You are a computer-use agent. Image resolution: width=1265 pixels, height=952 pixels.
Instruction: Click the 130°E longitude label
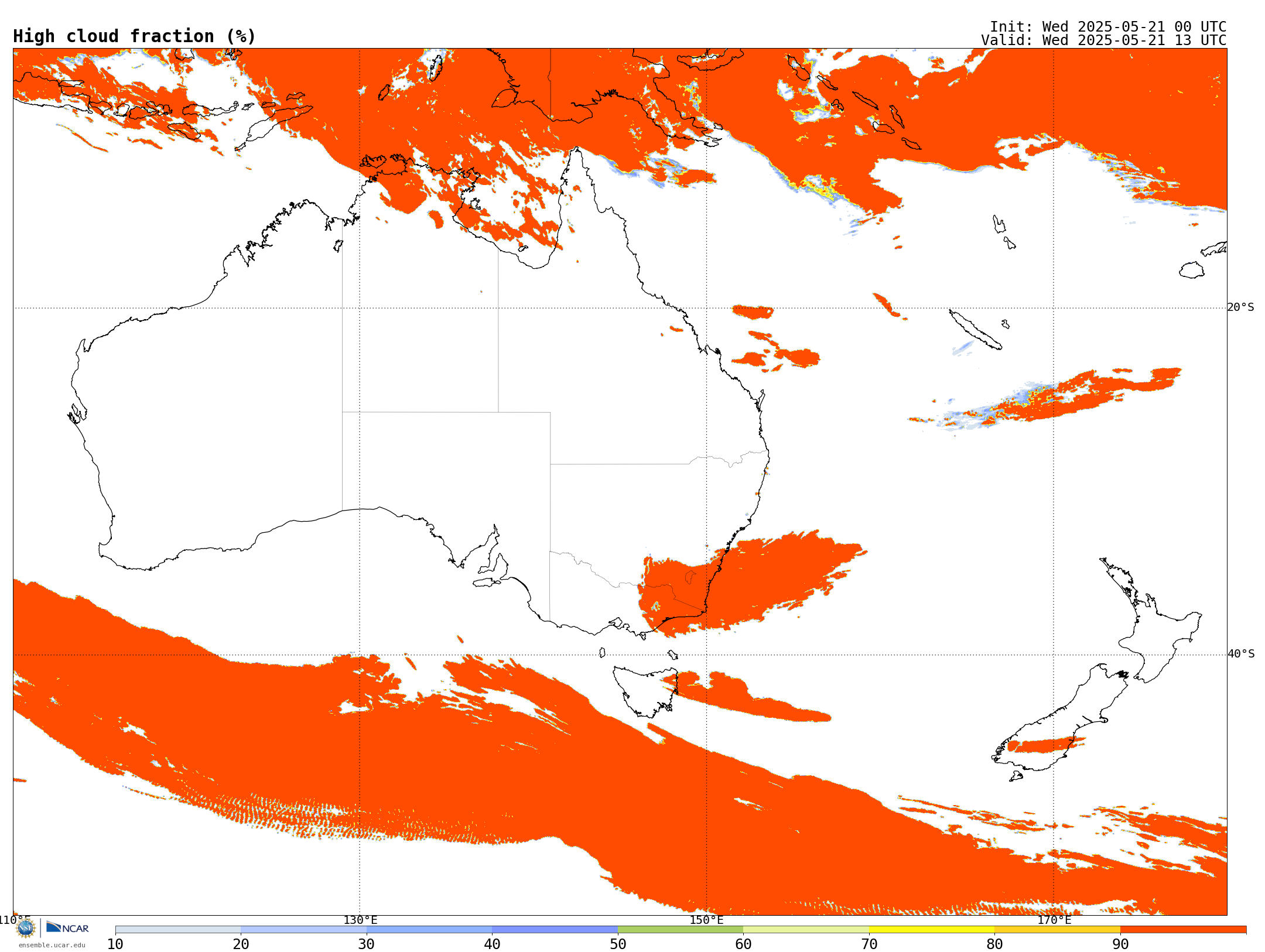tap(360, 920)
